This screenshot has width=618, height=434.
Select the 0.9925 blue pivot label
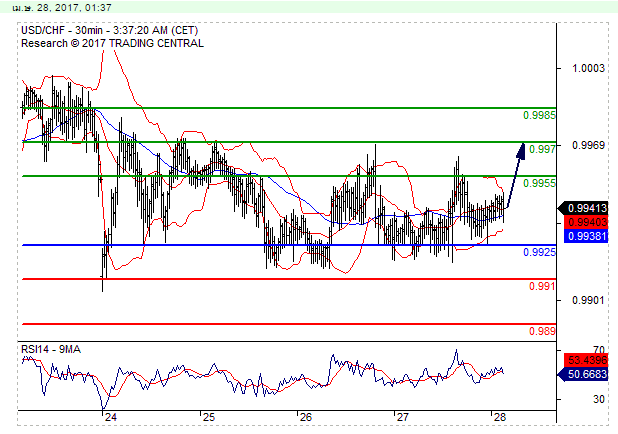[x=539, y=252]
